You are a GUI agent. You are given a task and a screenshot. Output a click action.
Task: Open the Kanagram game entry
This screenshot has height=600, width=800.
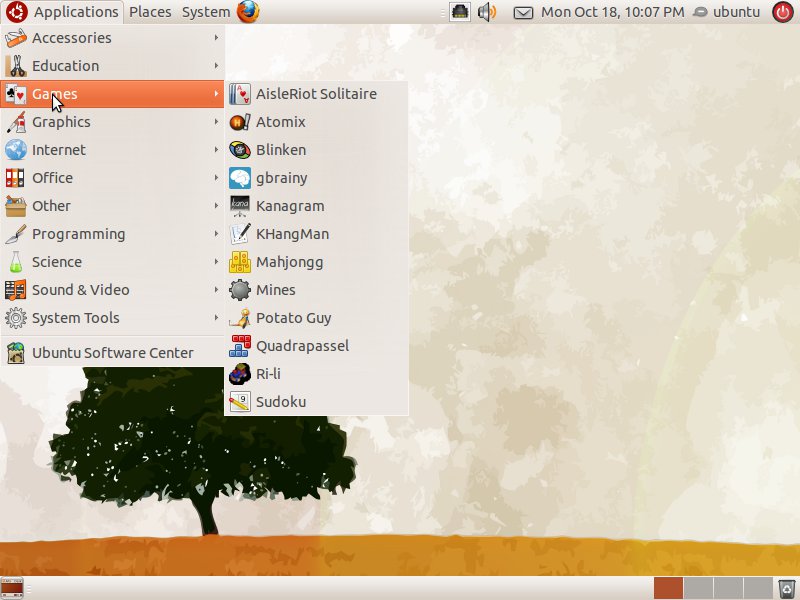coord(316,206)
